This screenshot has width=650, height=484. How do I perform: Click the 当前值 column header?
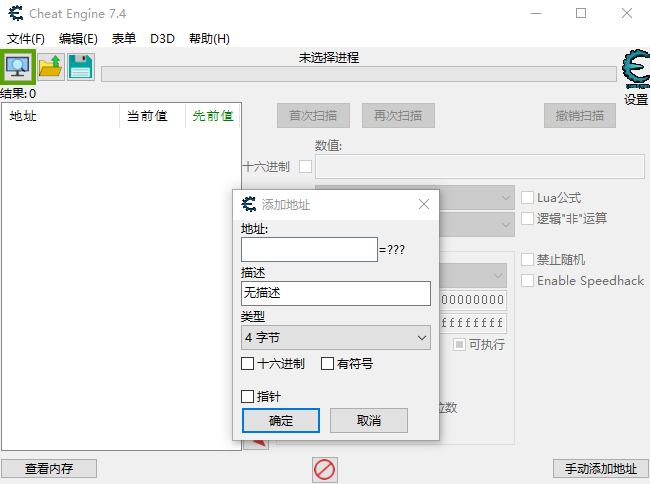tap(153, 116)
